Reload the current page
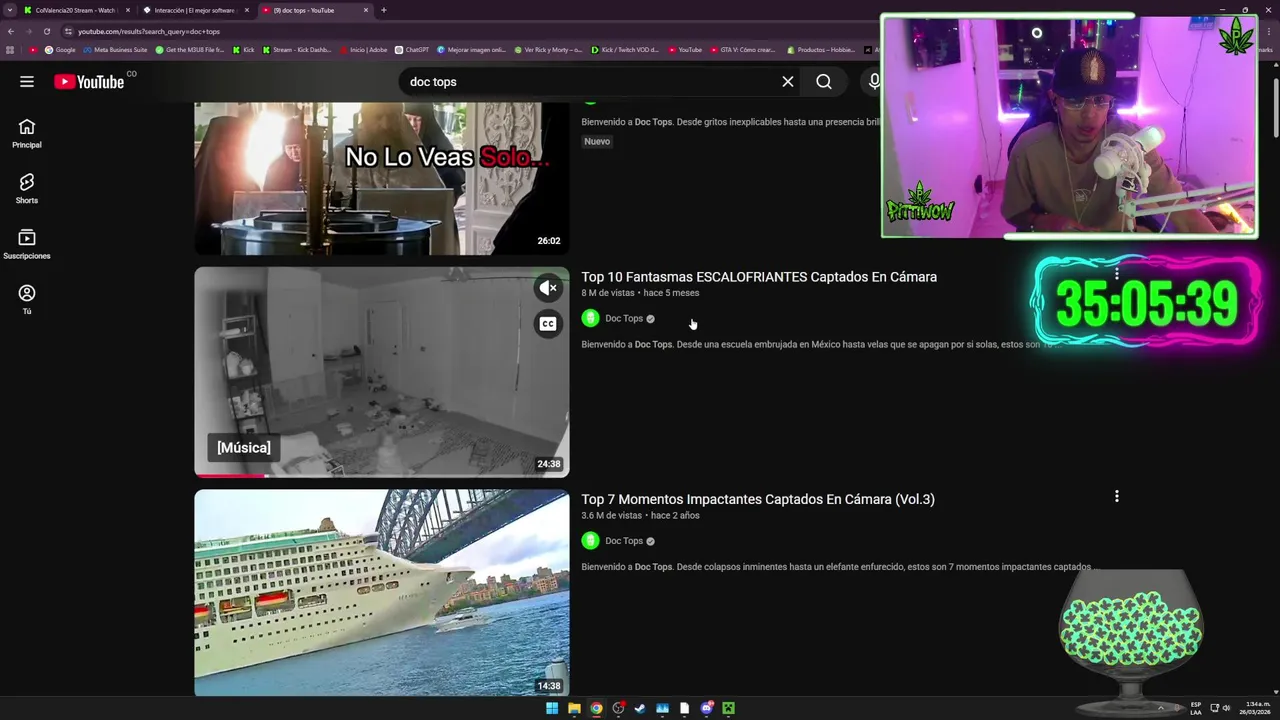 pos(46,31)
